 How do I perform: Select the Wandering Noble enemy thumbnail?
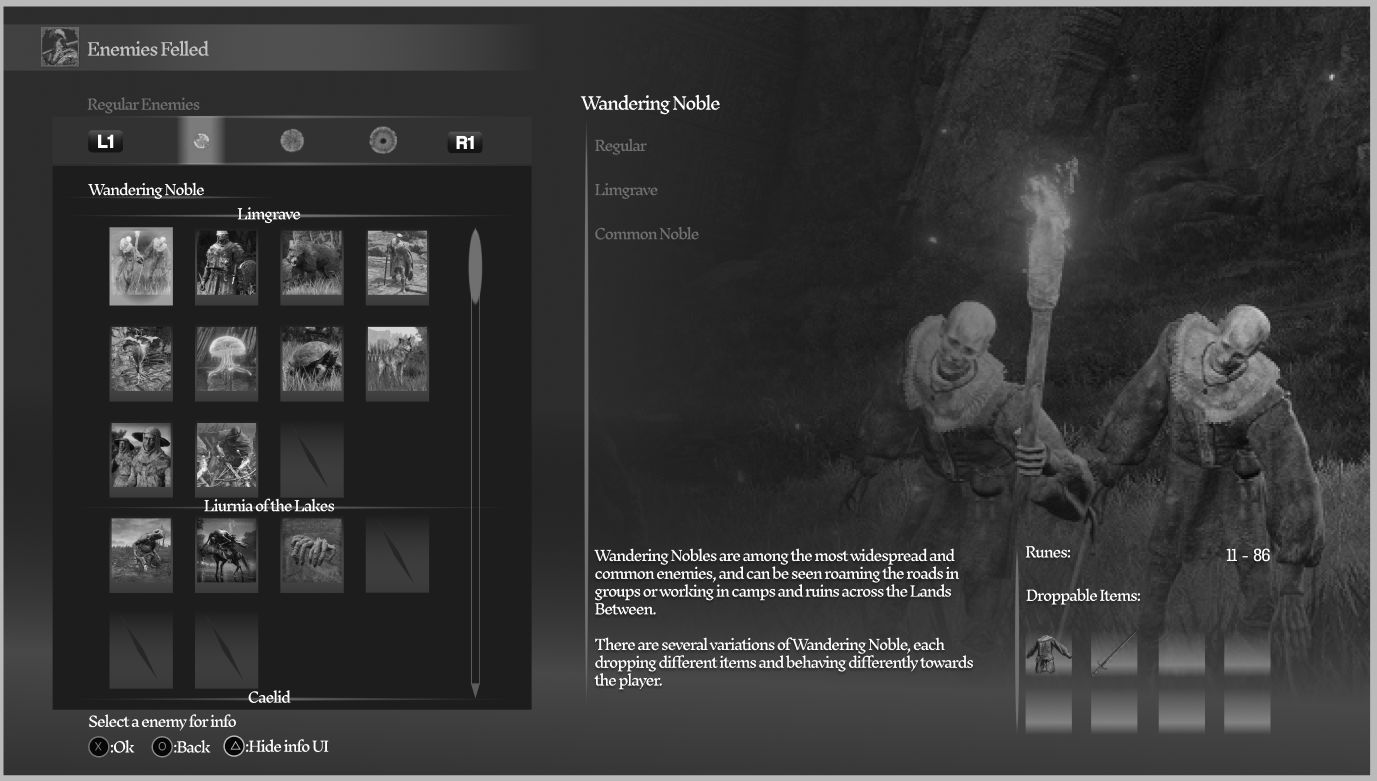click(140, 265)
